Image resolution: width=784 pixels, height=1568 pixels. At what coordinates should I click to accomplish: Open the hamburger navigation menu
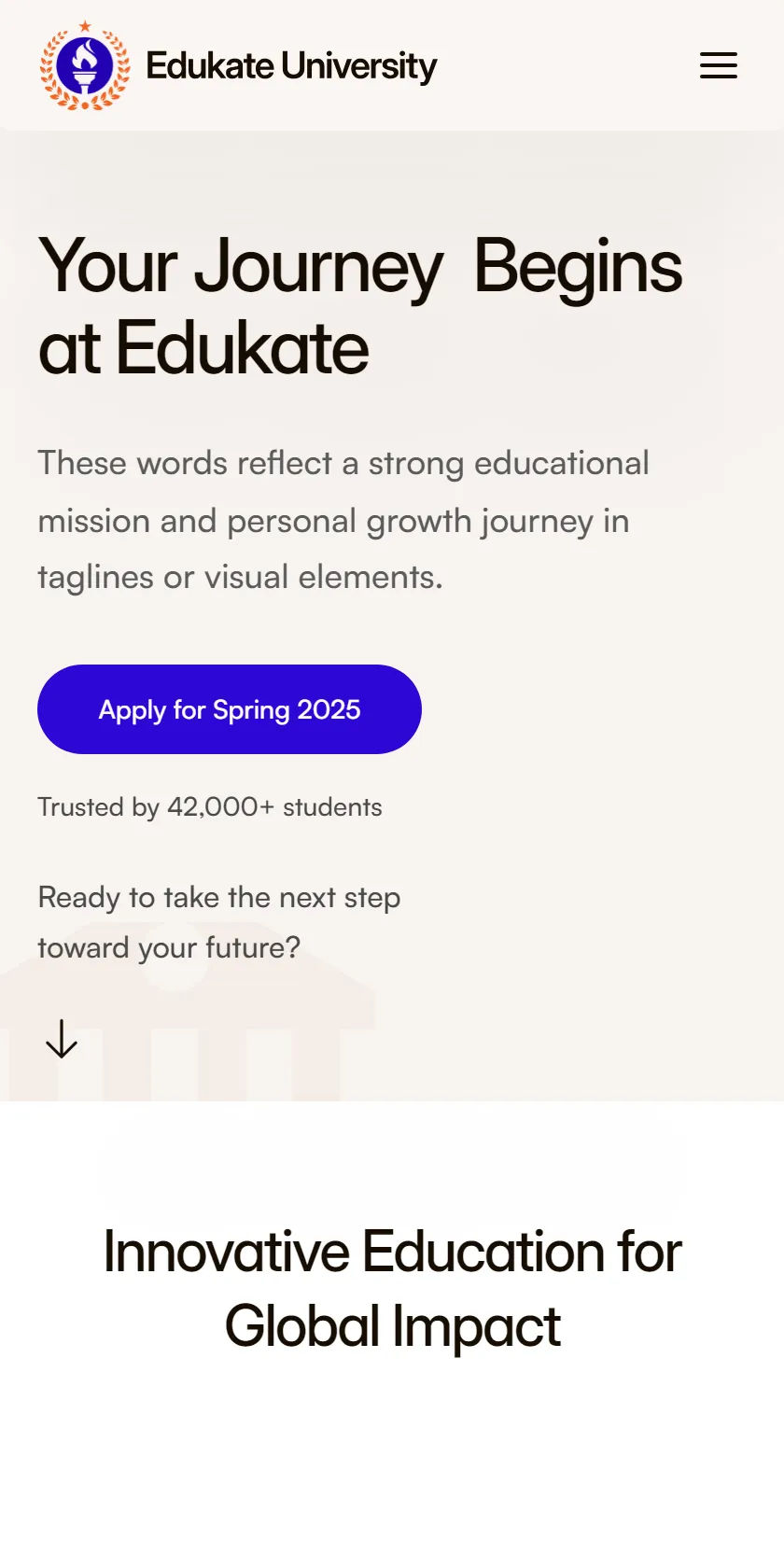[x=719, y=65]
